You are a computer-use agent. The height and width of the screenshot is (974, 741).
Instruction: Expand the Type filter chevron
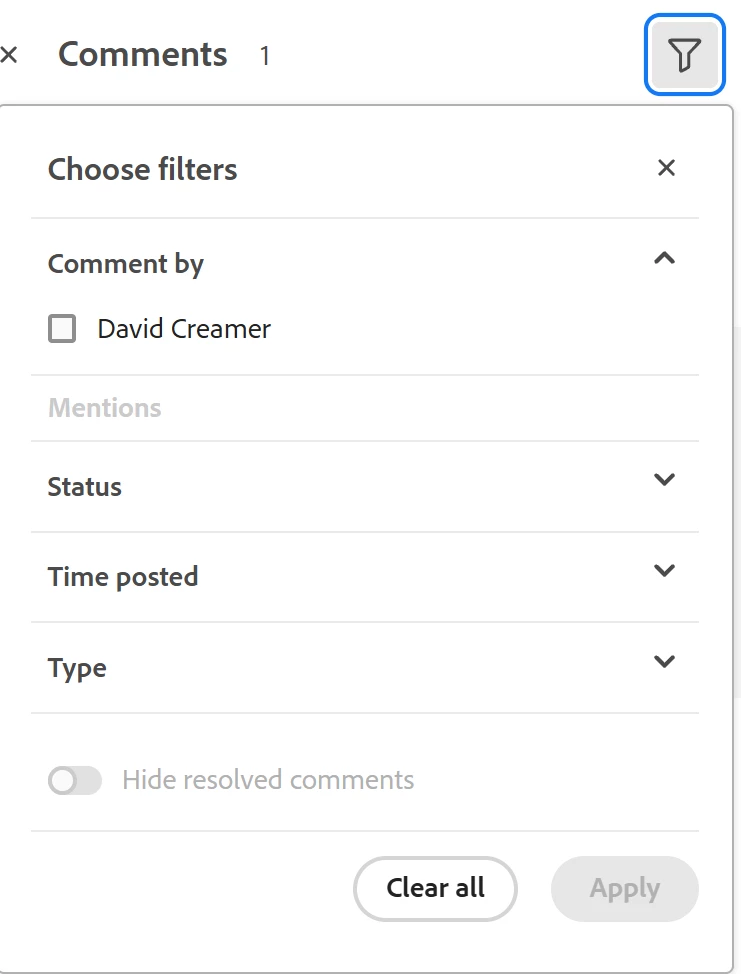tap(664, 662)
